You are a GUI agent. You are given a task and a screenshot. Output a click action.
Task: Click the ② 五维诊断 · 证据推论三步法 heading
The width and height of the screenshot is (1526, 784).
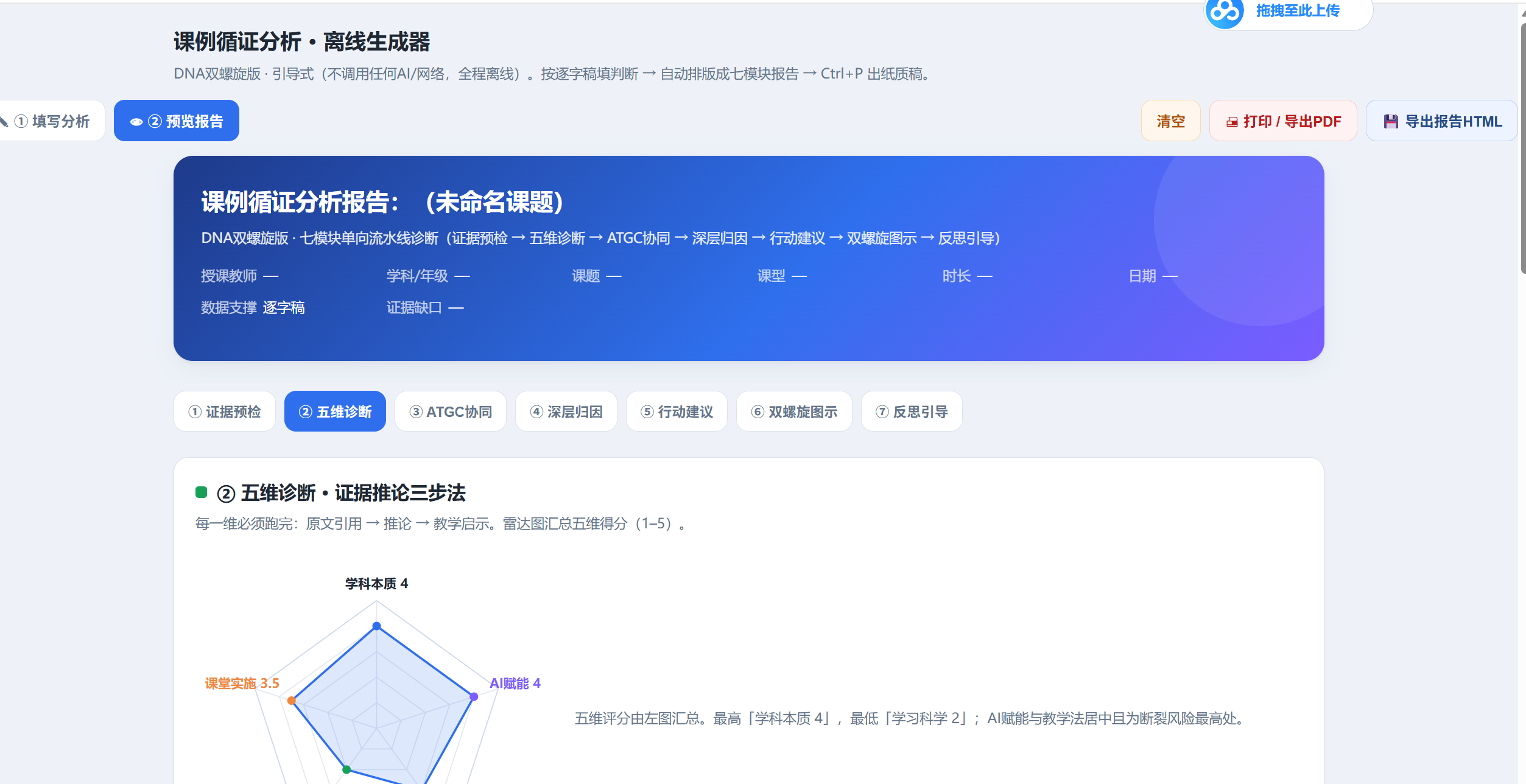tap(341, 492)
